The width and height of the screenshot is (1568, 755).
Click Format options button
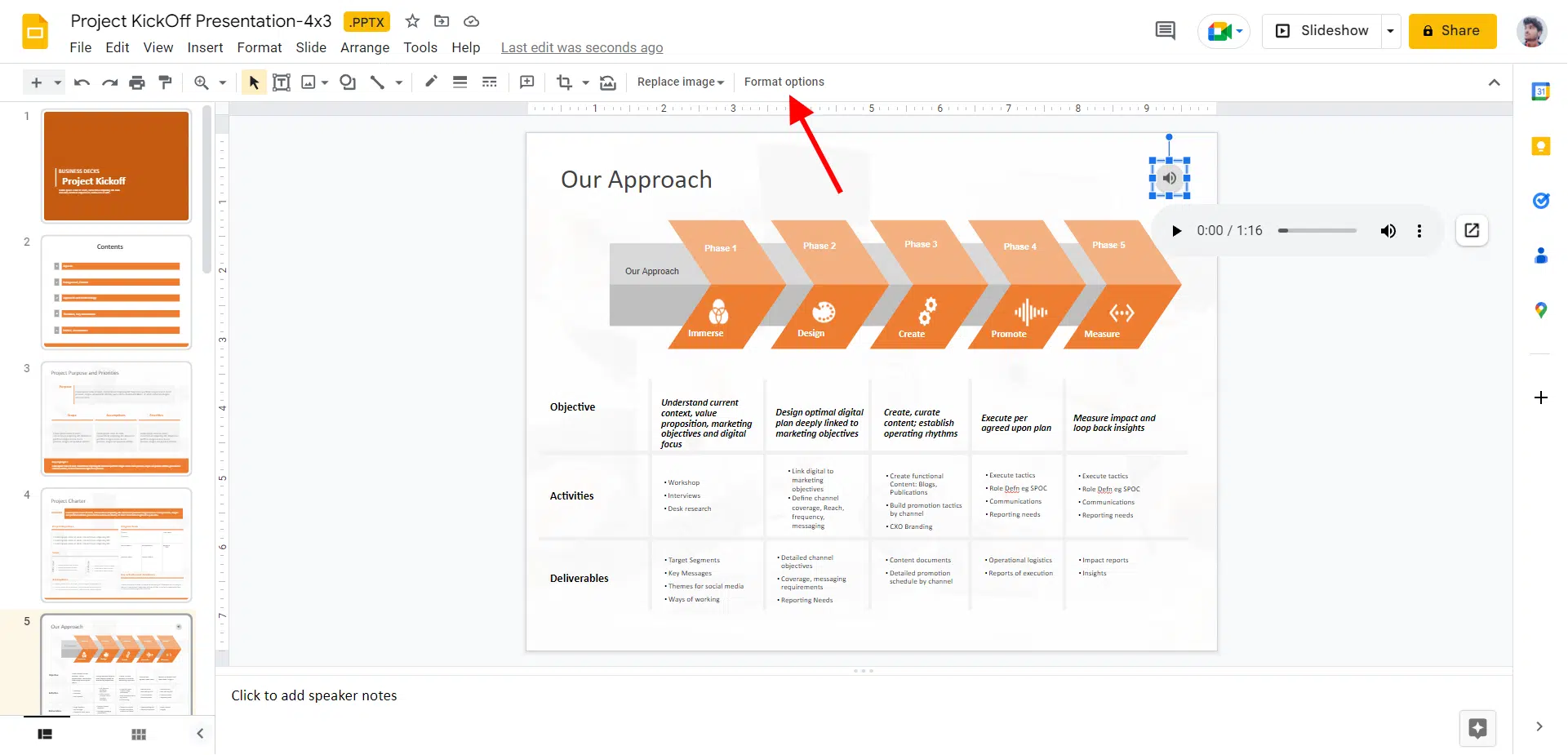click(784, 82)
